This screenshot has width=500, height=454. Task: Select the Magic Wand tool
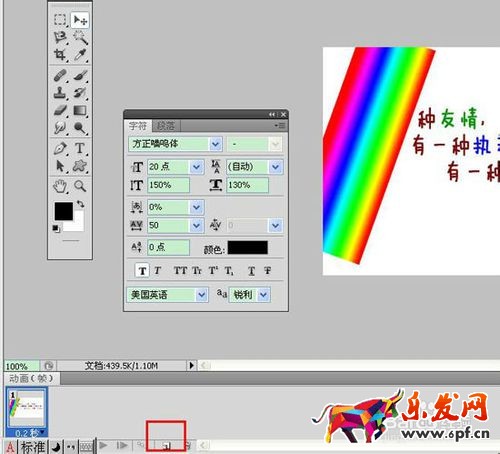click(x=80, y=37)
